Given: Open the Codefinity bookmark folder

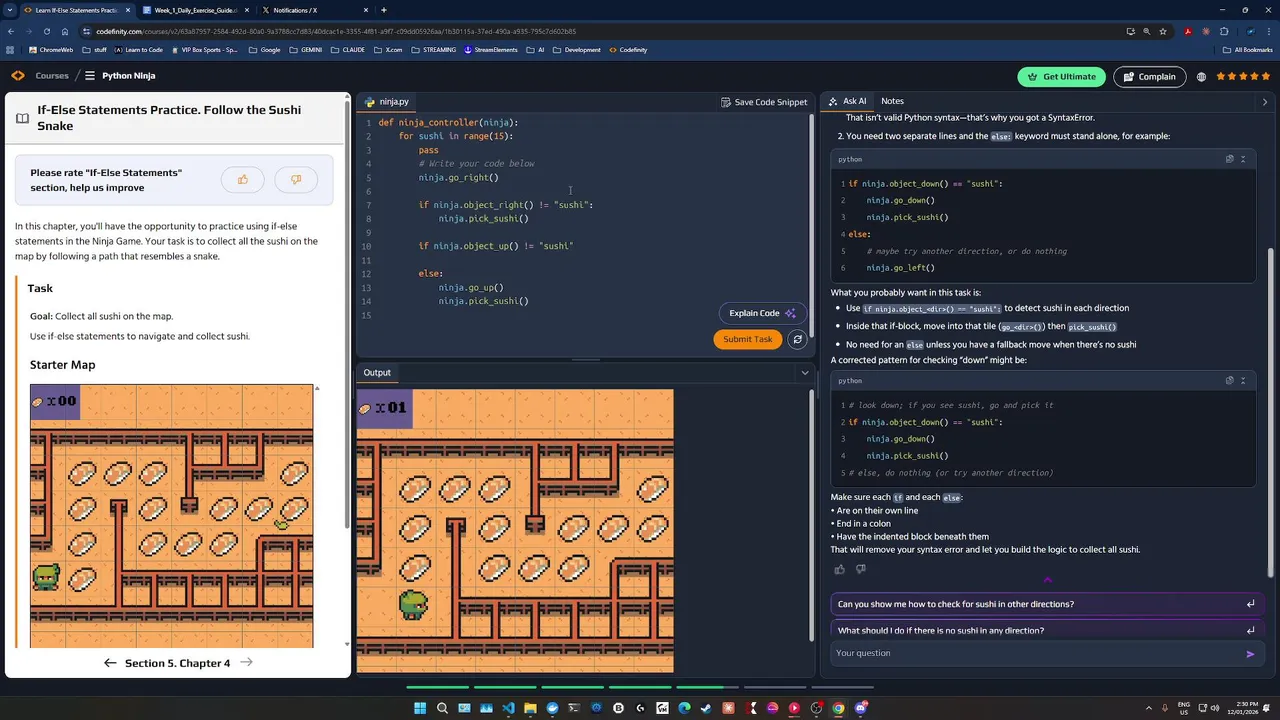Looking at the screenshot, I should [627, 50].
